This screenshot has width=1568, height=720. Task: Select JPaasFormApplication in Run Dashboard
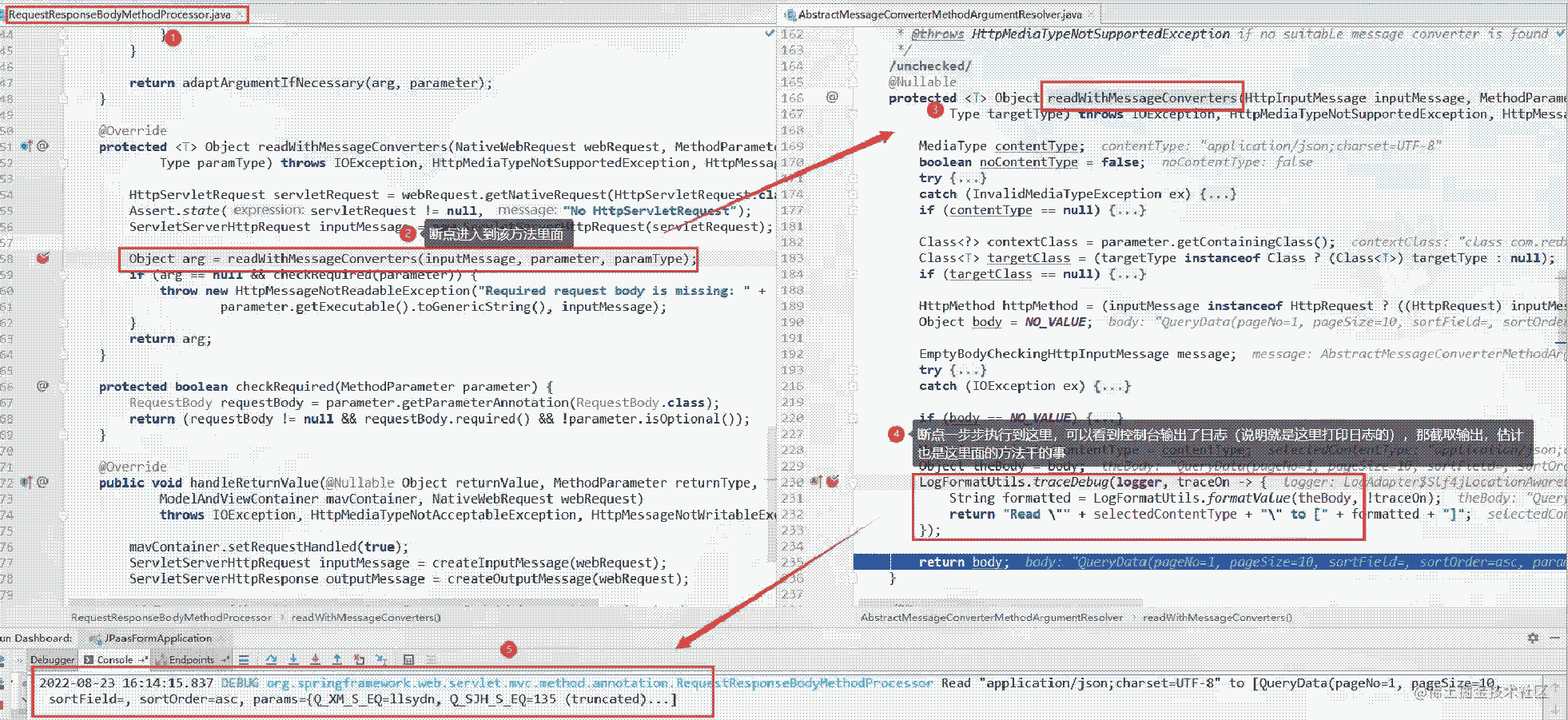pos(157,638)
